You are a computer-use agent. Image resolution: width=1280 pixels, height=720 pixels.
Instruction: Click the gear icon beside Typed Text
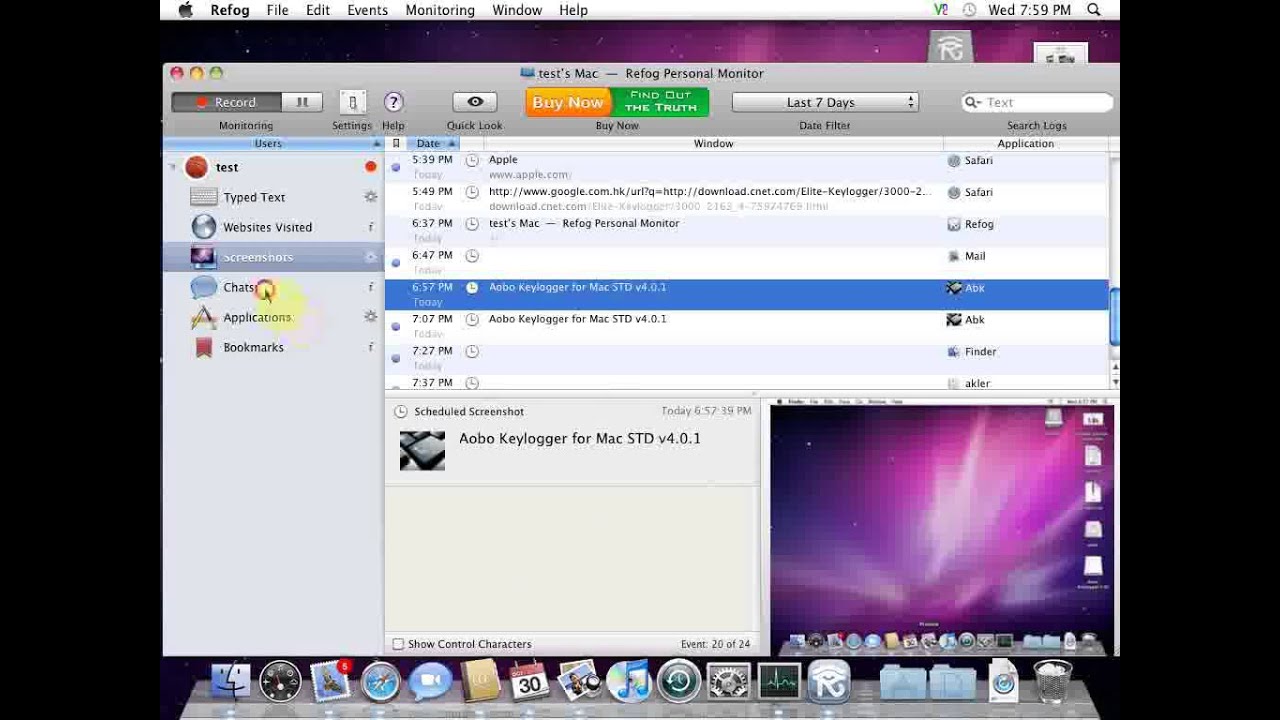[370, 197]
